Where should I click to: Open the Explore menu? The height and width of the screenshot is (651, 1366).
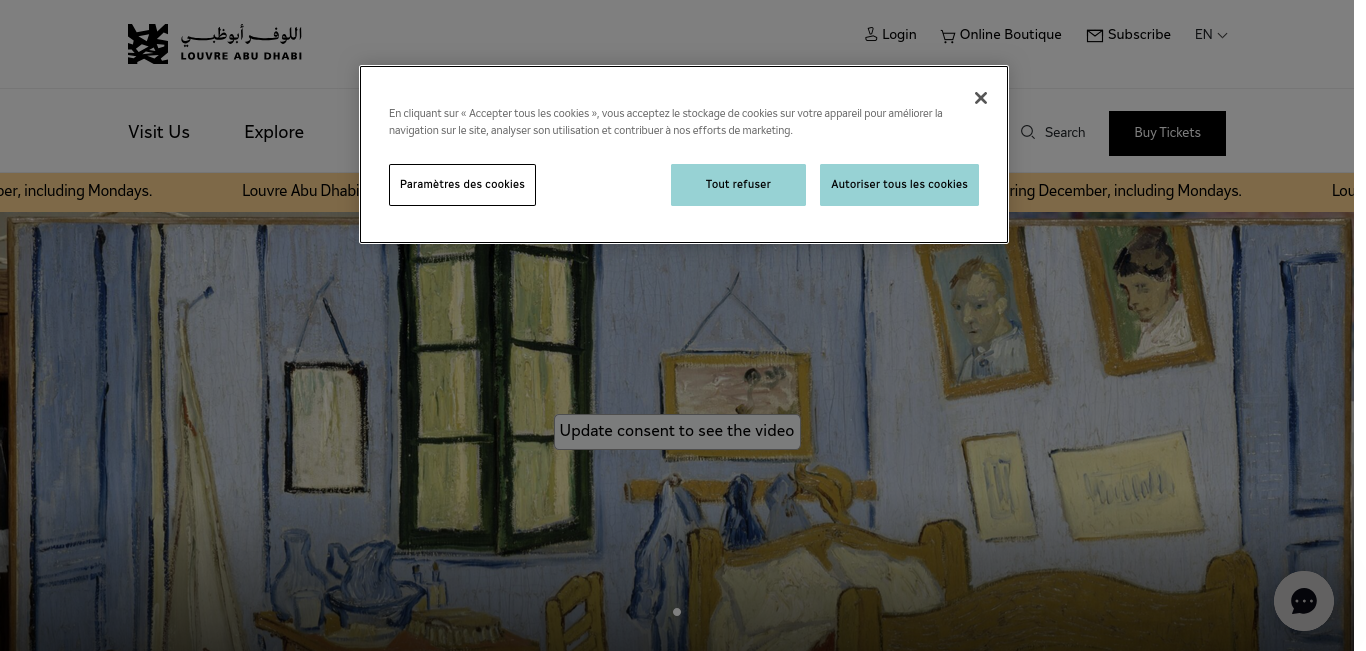(x=274, y=132)
